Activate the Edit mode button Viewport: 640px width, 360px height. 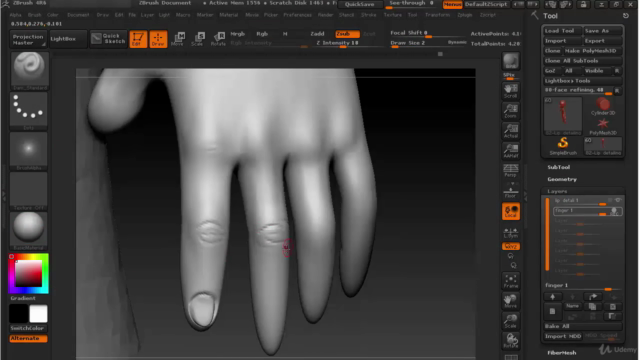[x=138, y=39]
